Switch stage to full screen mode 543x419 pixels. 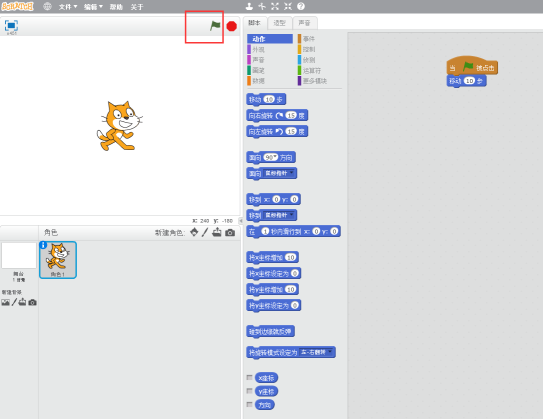[x=11, y=26]
